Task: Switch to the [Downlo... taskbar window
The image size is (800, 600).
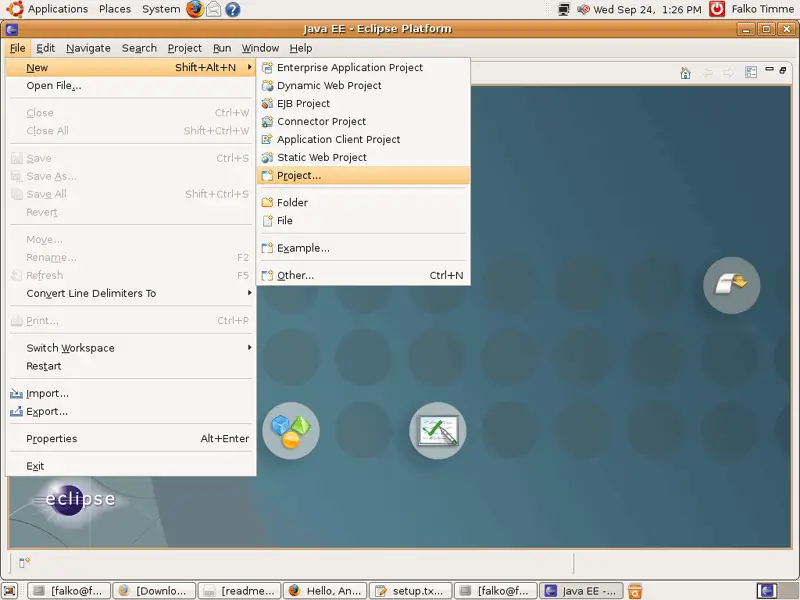Action: coord(154,591)
